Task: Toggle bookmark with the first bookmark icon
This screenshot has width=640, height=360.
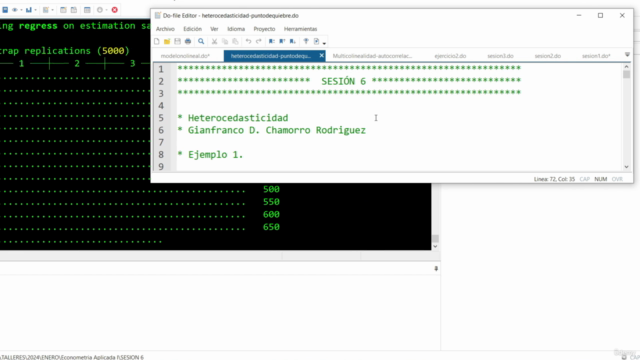Action: [x=271, y=41]
